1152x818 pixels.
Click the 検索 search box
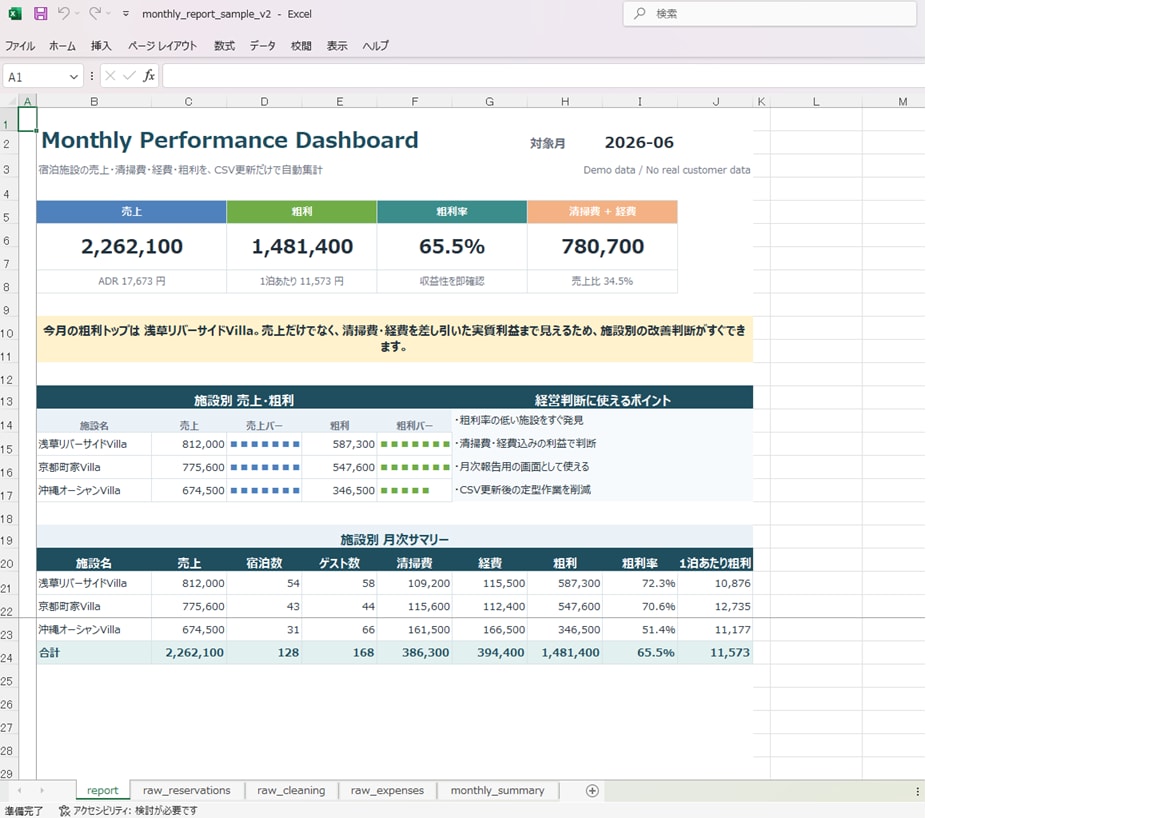pos(770,13)
